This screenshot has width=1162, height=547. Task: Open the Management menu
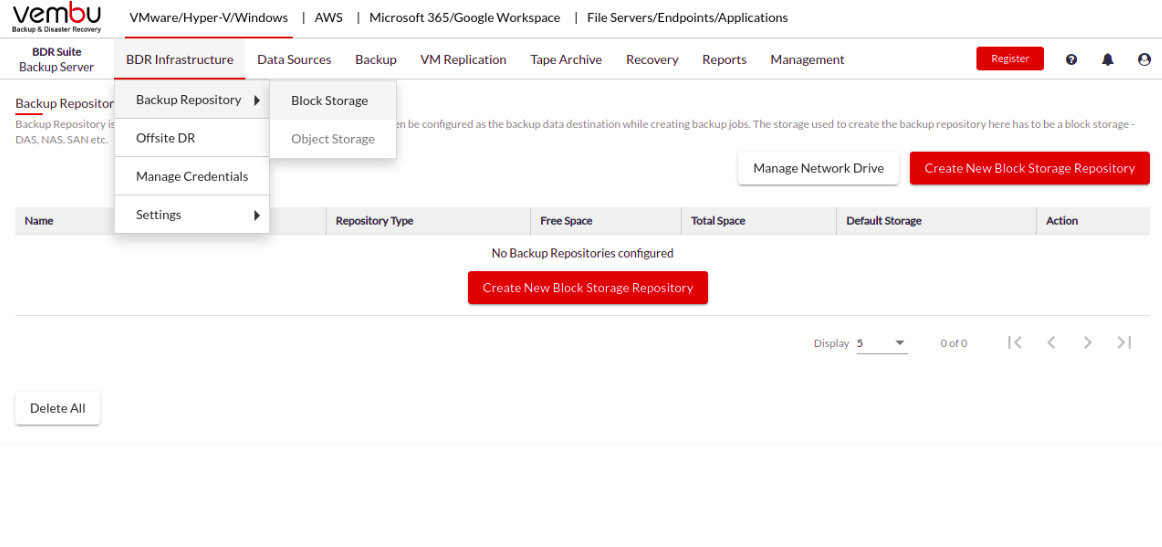pos(807,59)
